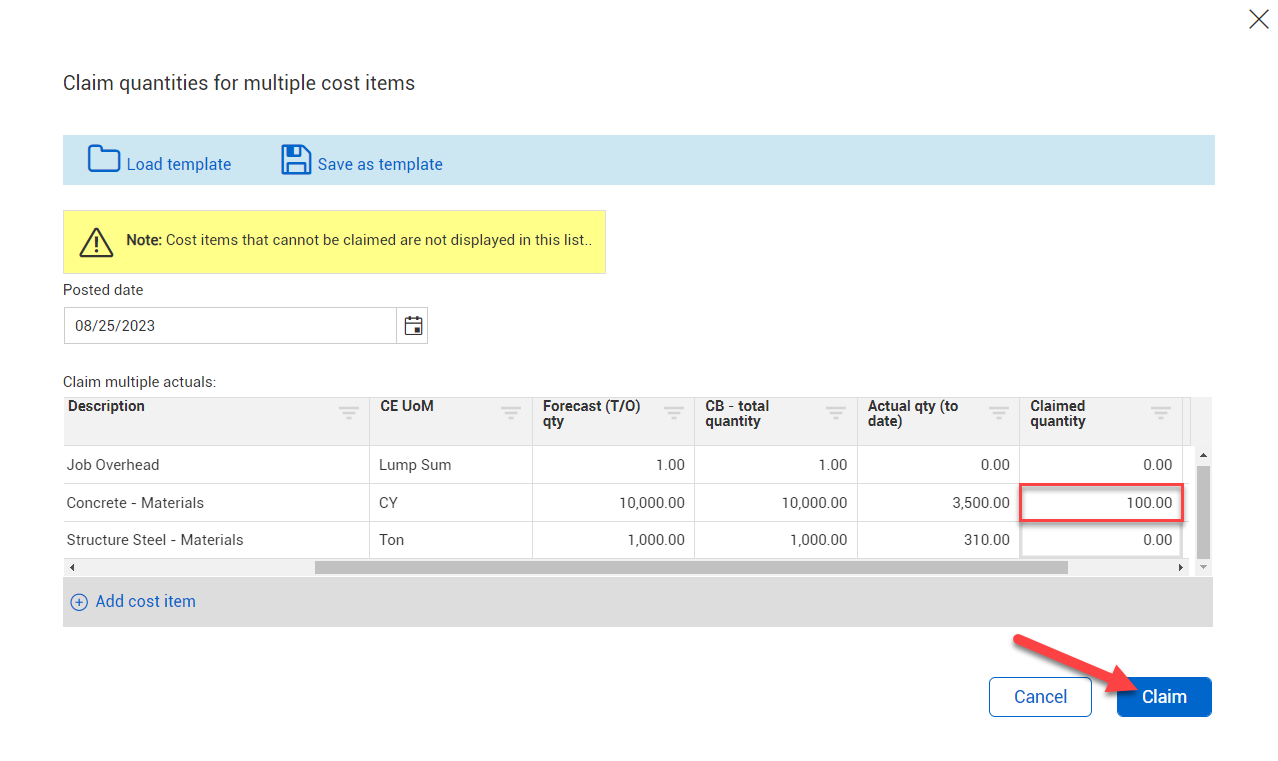
Task: Edit the Posted date field
Action: click(x=230, y=326)
